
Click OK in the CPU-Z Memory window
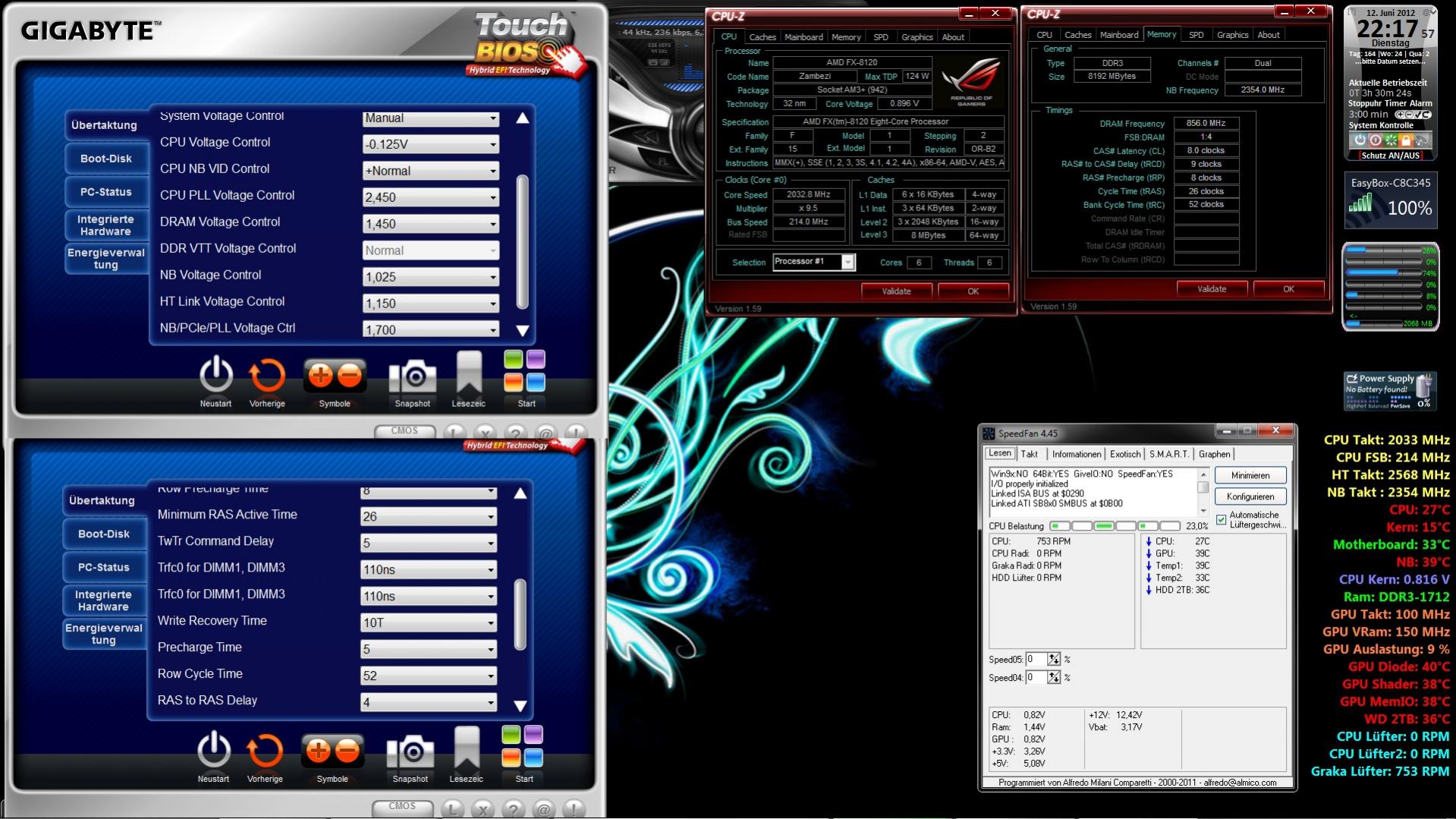1288,289
